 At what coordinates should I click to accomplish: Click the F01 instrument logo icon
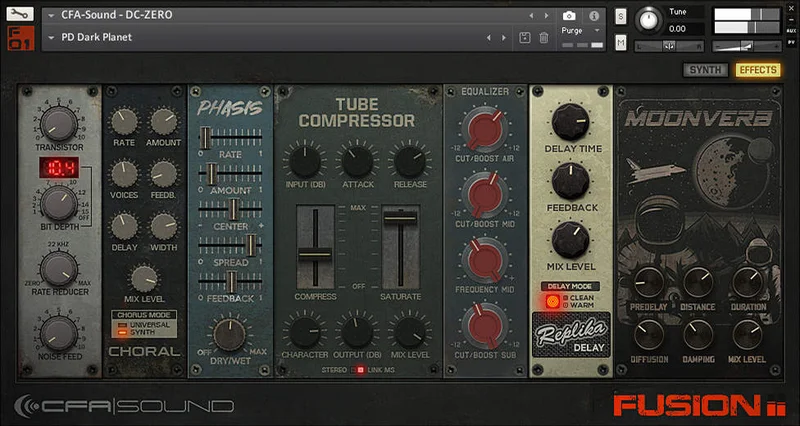coord(20,38)
